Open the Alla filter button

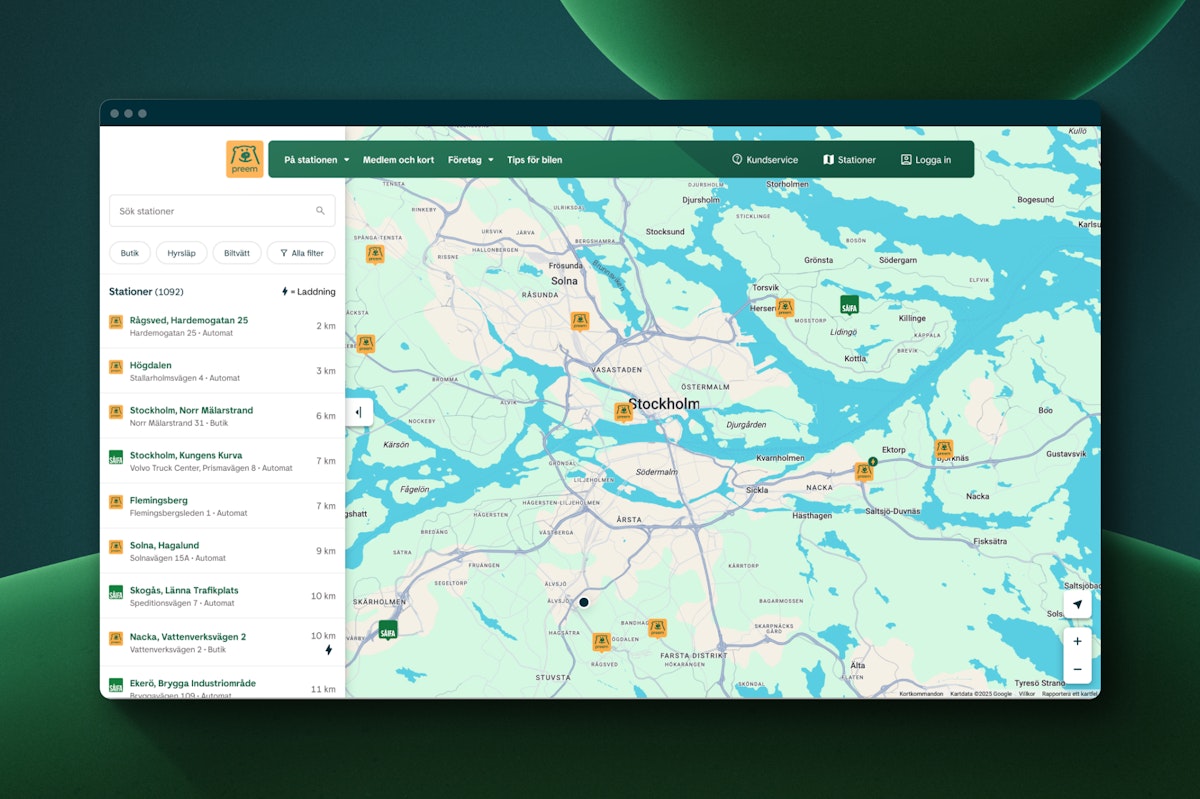coord(301,253)
